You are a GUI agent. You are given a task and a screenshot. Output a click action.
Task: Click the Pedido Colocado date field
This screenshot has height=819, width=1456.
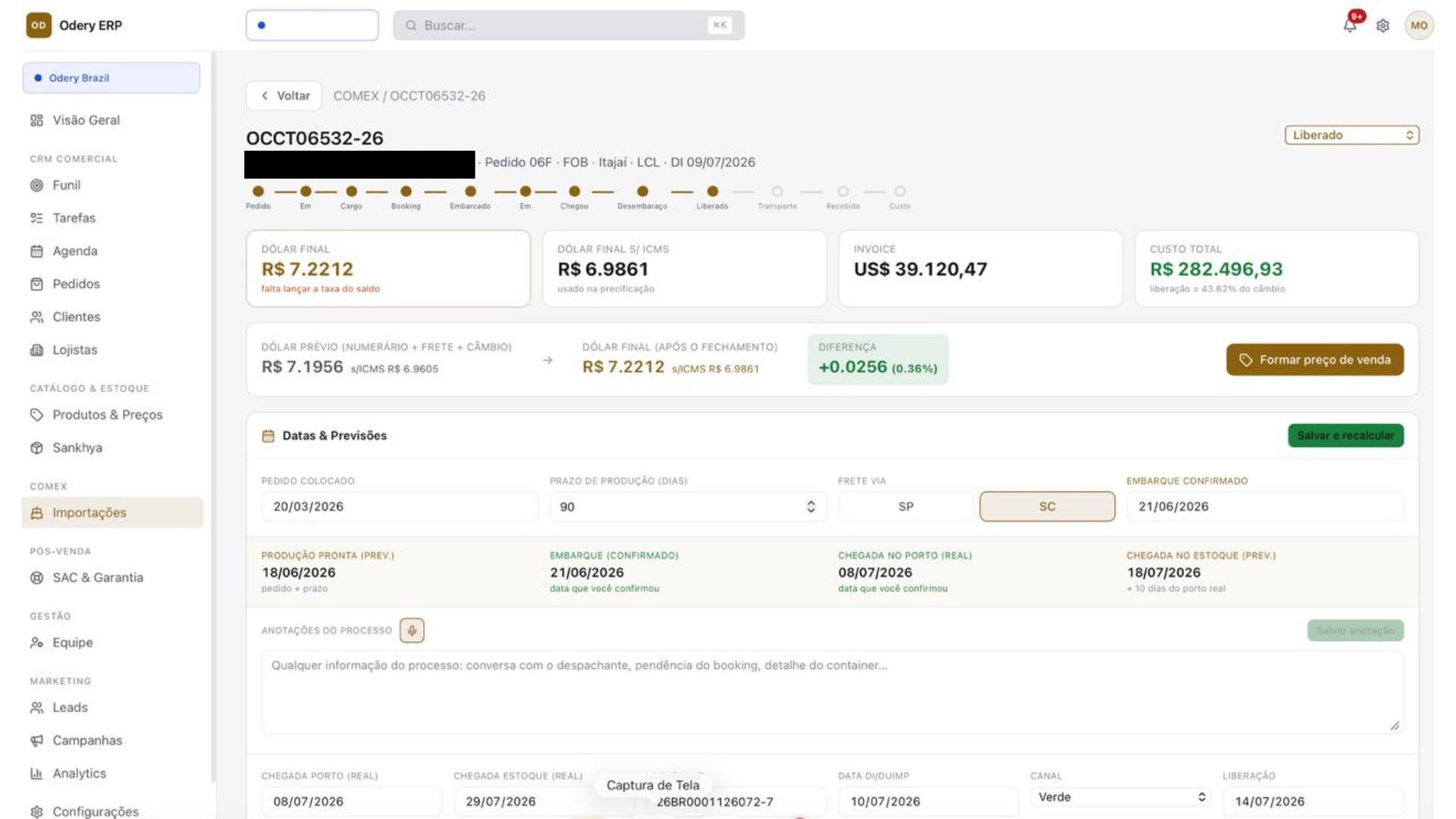tap(400, 507)
